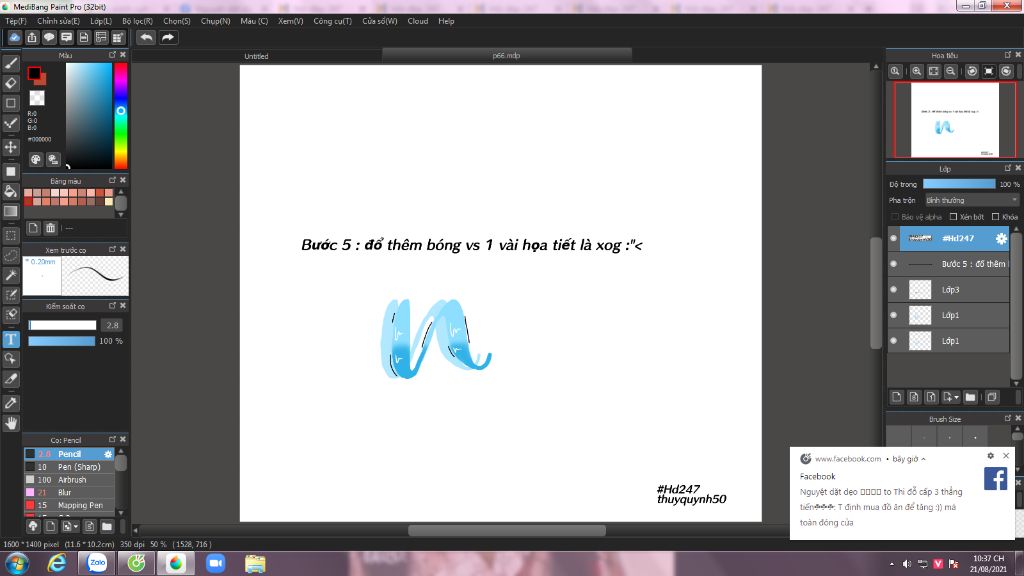Open Zoom from the taskbar
This screenshot has height=576, width=1024.
point(216,563)
